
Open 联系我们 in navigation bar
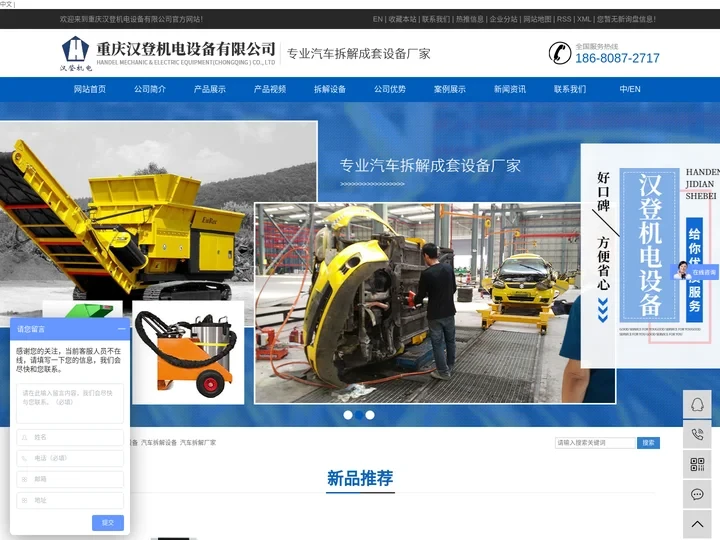[x=570, y=89]
